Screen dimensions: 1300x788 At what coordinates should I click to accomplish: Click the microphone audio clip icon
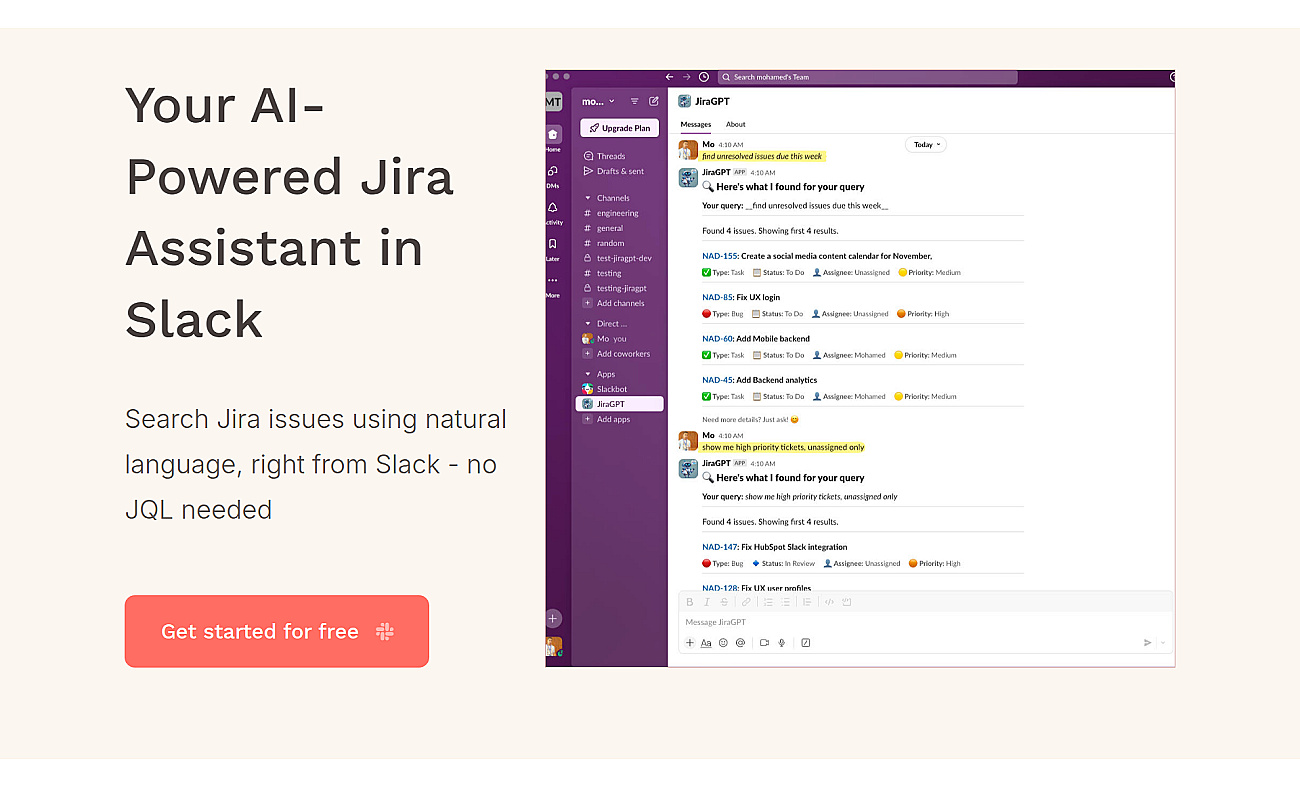pyautogui.click(x=782, y=643)
